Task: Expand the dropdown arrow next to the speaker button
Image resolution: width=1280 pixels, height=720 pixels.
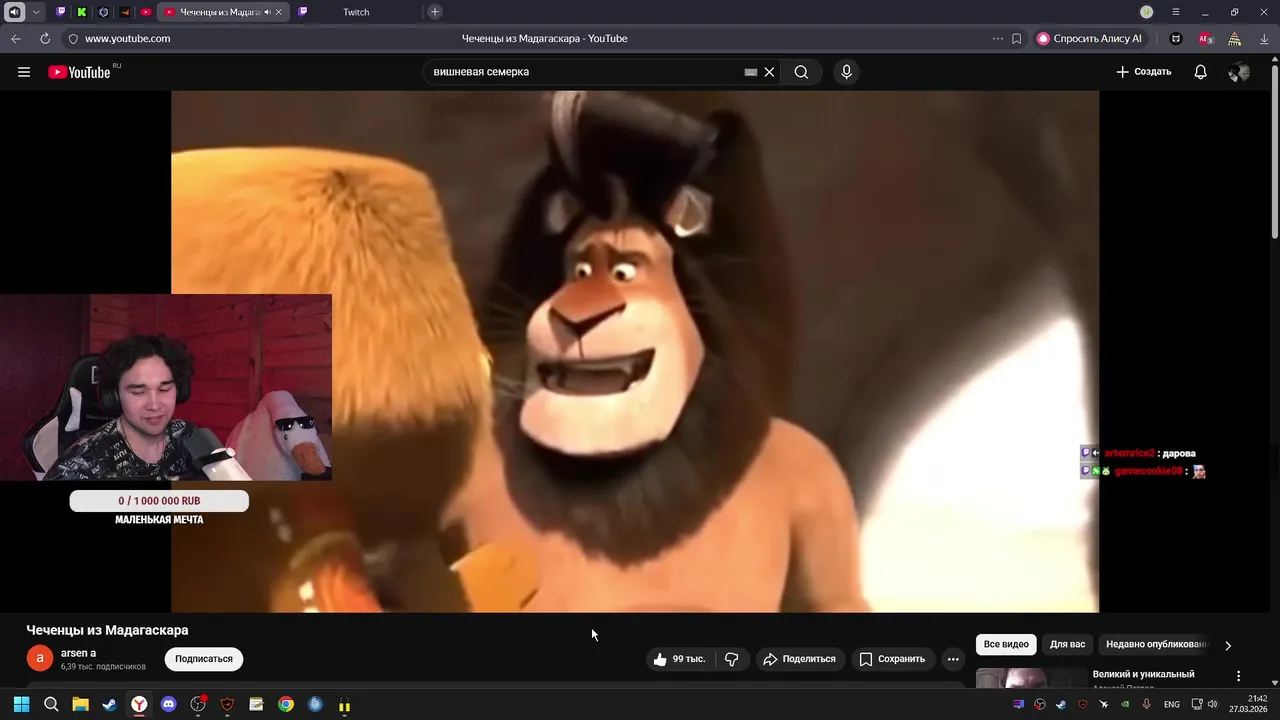Action: [x=37, y=12]
